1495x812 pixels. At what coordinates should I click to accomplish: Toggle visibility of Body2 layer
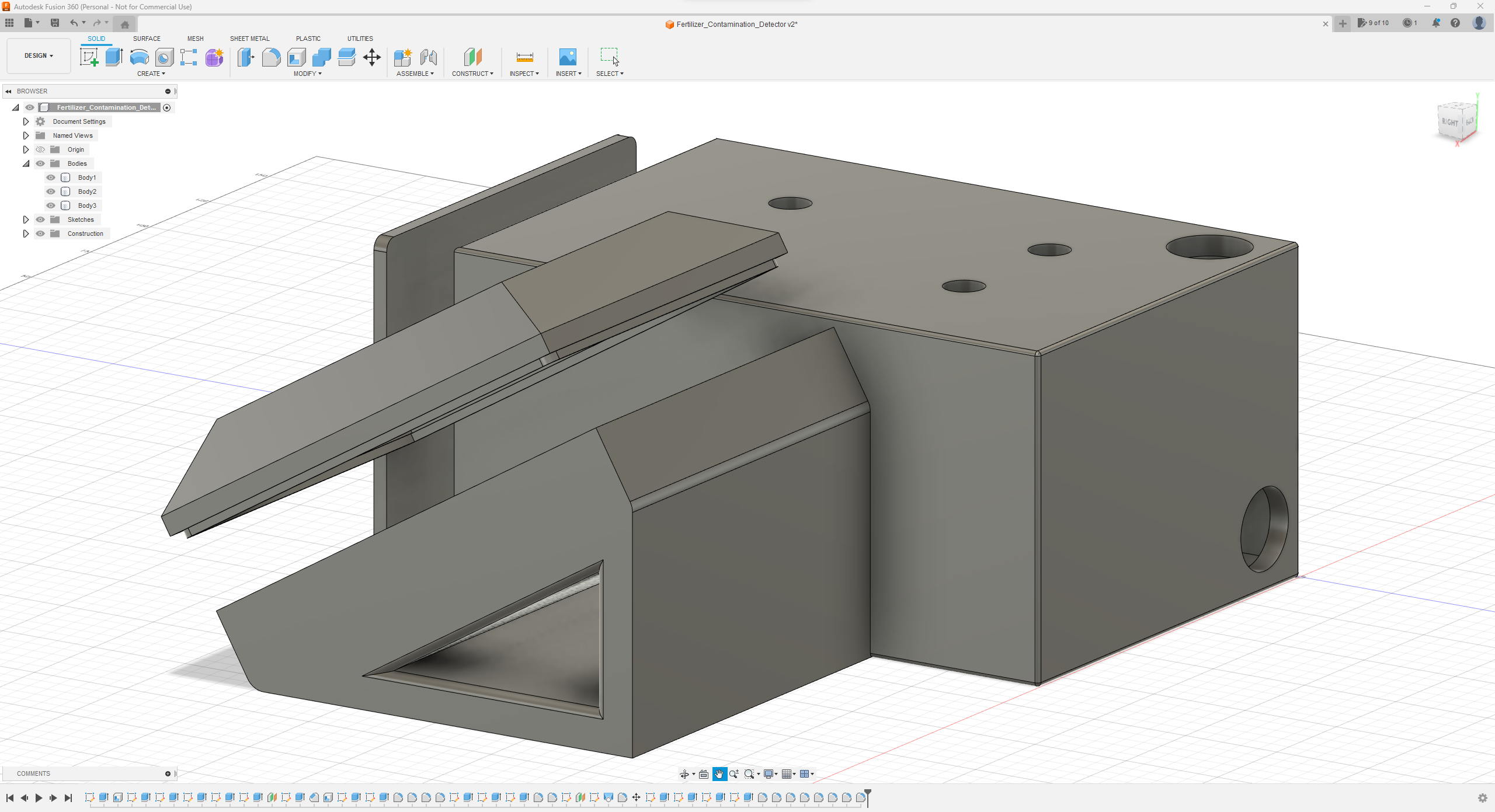51,191
